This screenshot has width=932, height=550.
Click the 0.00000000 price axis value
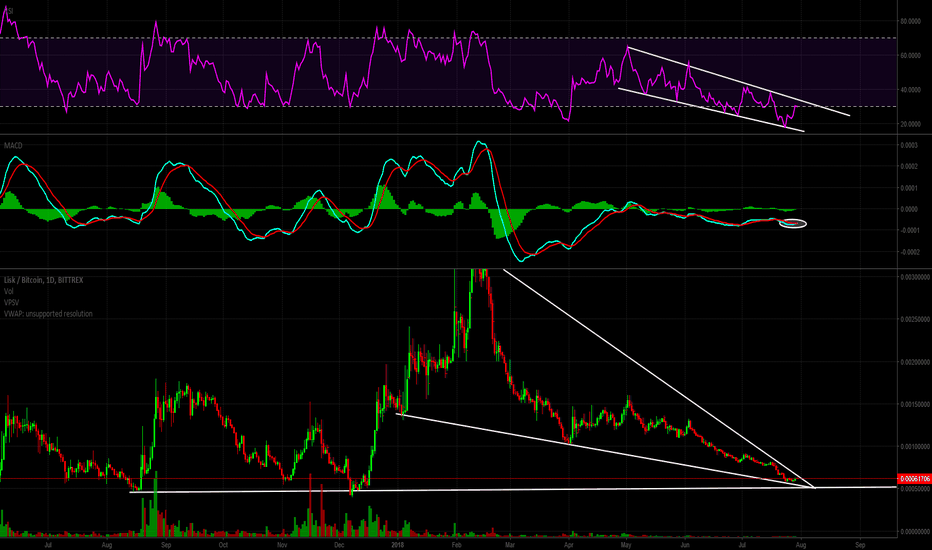[915, 532]
